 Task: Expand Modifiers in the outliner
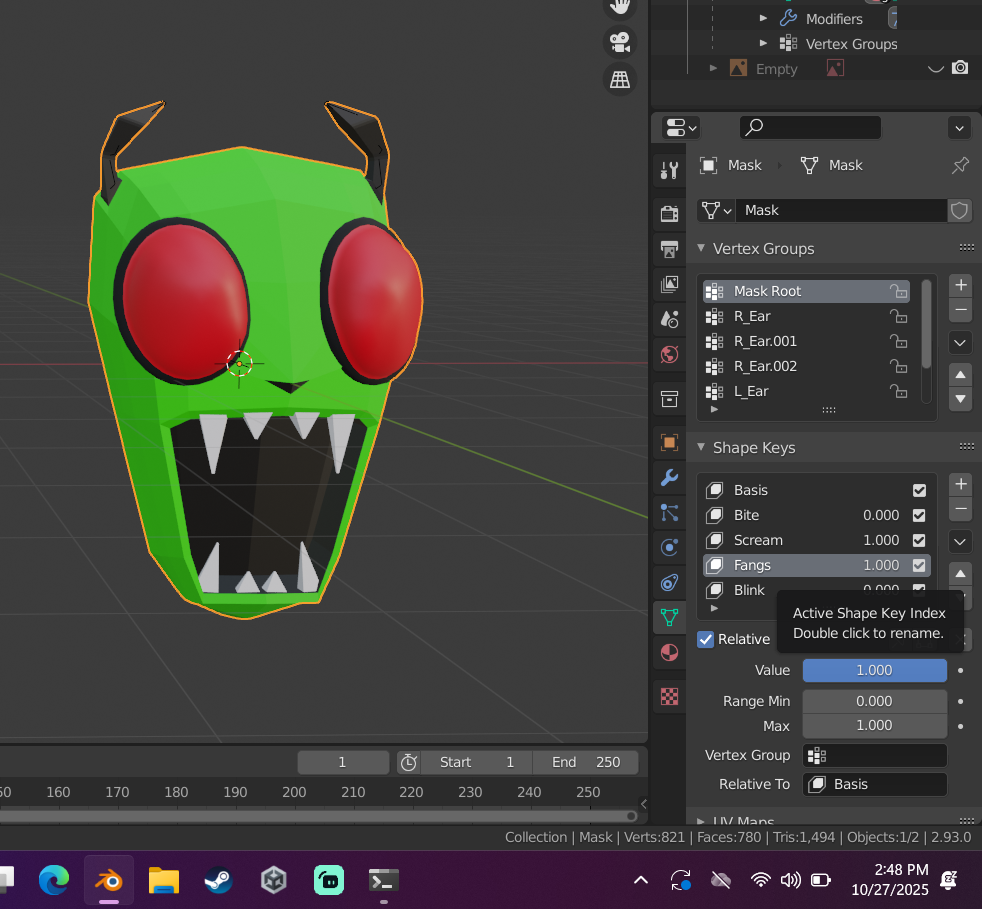coord(763,19)
